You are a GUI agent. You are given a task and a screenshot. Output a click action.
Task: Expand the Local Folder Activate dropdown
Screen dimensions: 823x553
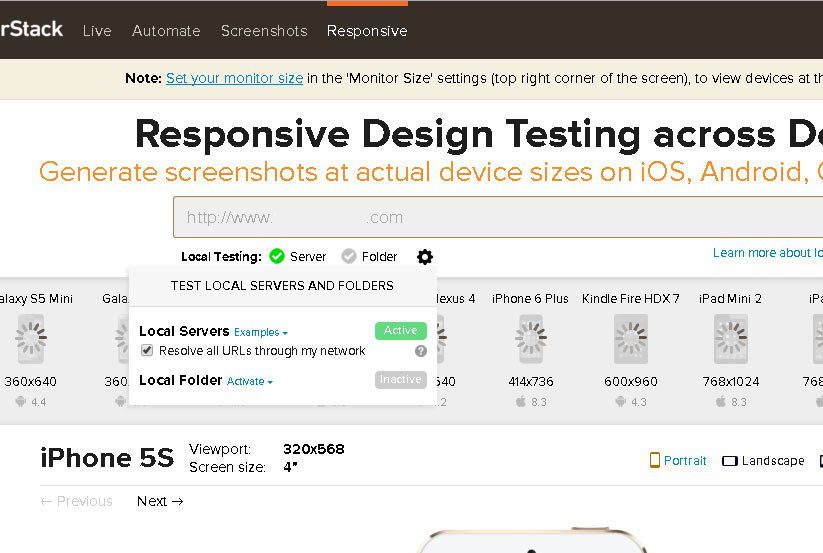[x=249, y=381]
